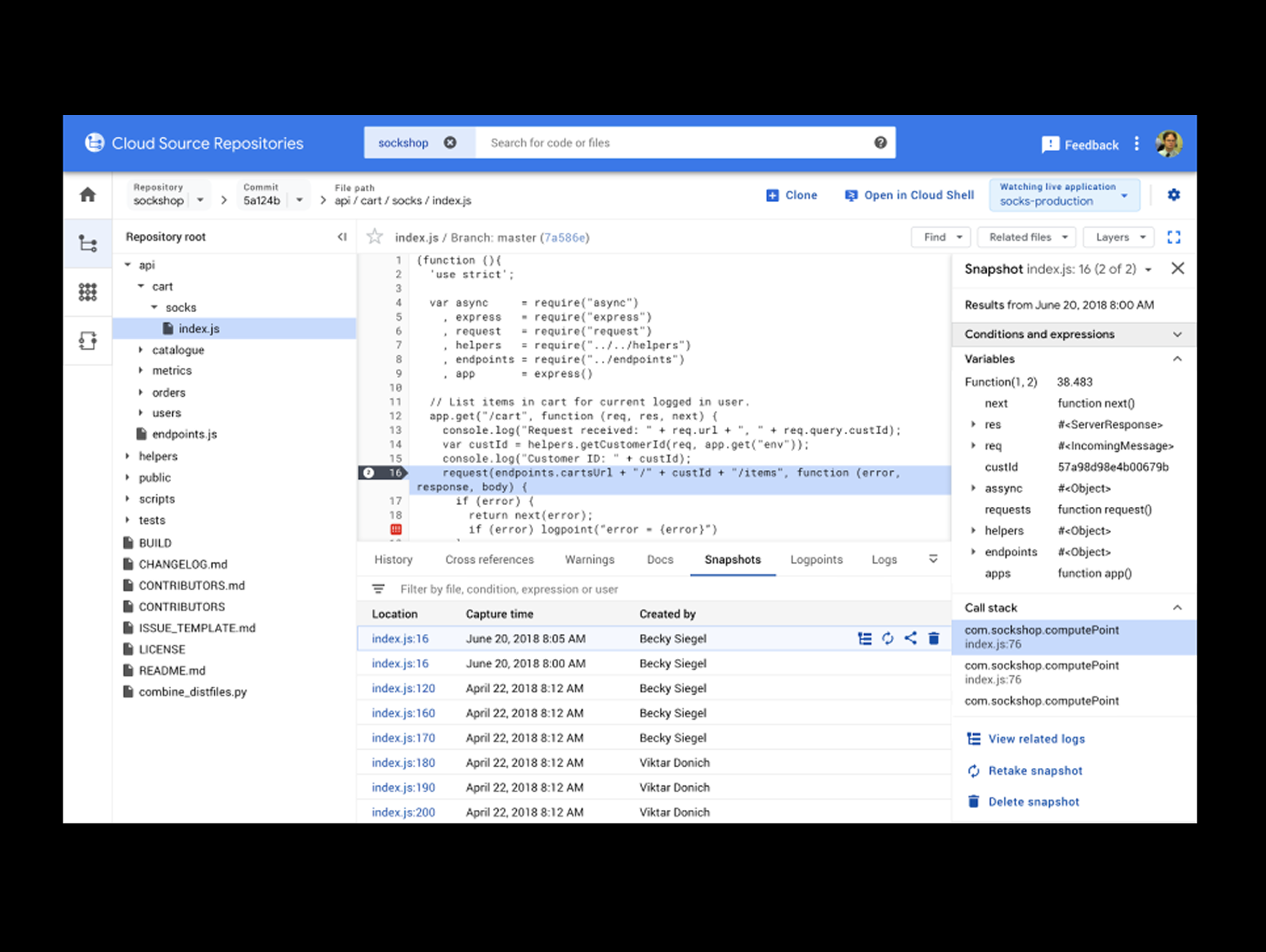Expand the helpers folder in the tree
Image resolution: width=1266 pixels, height=952 pixels.
(127, 456)
